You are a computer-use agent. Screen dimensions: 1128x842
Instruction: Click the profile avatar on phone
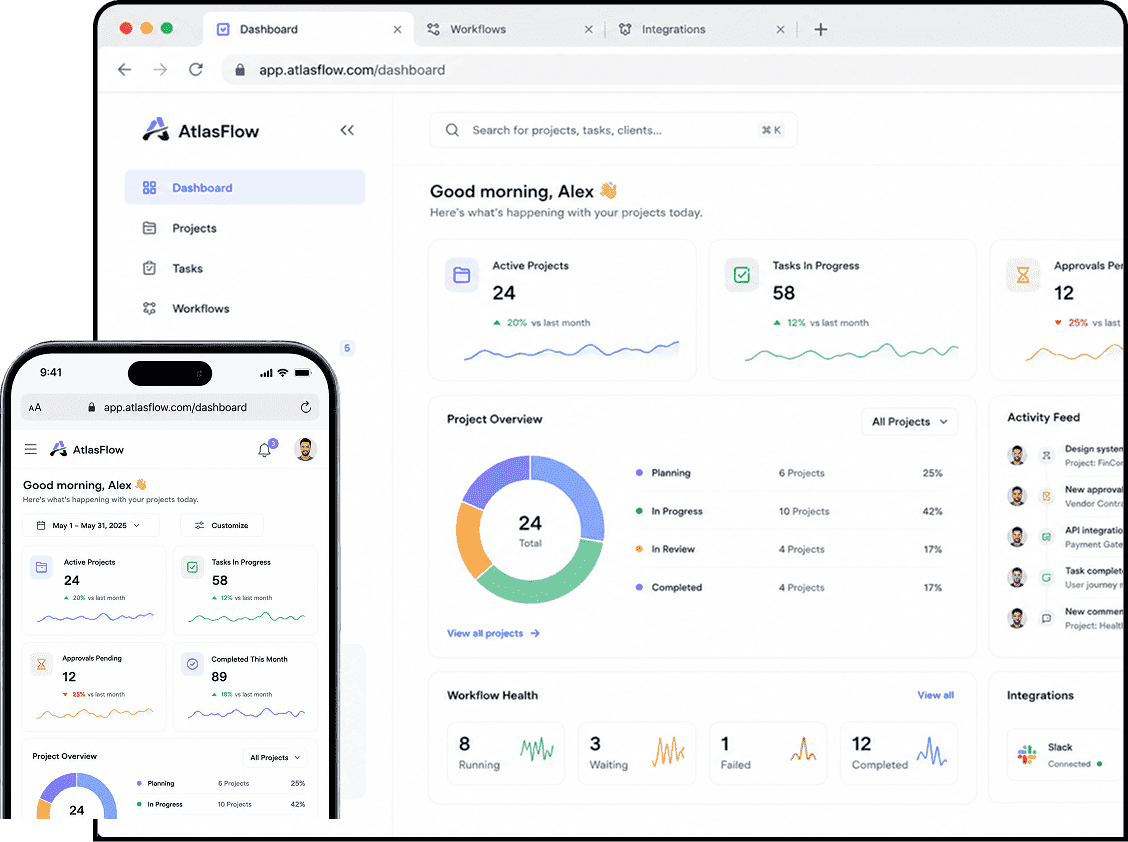tap(306, 449)
